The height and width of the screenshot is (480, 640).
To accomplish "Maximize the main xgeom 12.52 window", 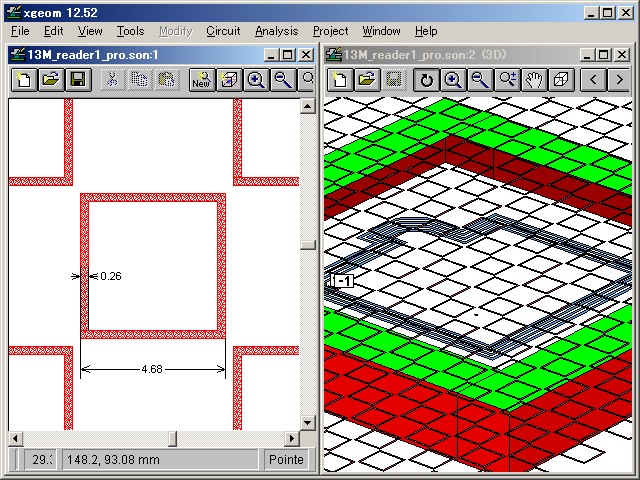I will tap(608, 13).
